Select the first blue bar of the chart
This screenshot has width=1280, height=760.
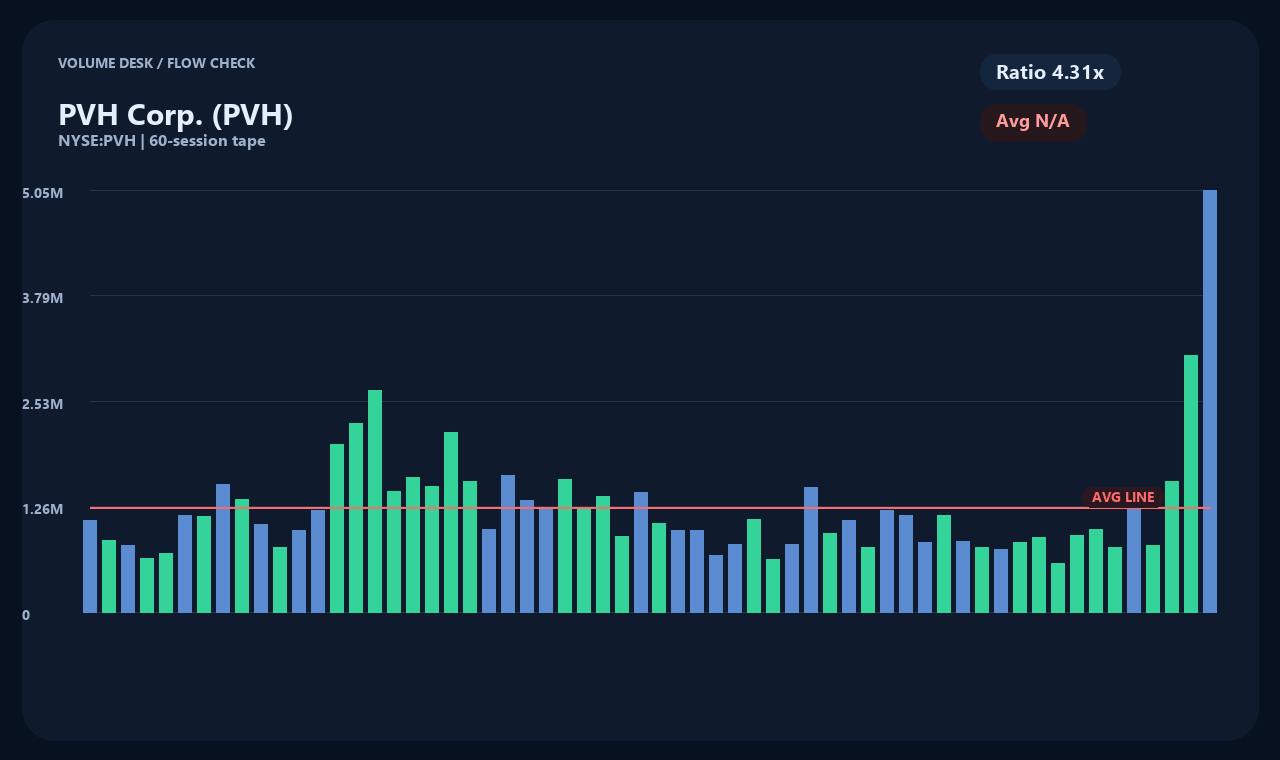(x=90, y=566)
